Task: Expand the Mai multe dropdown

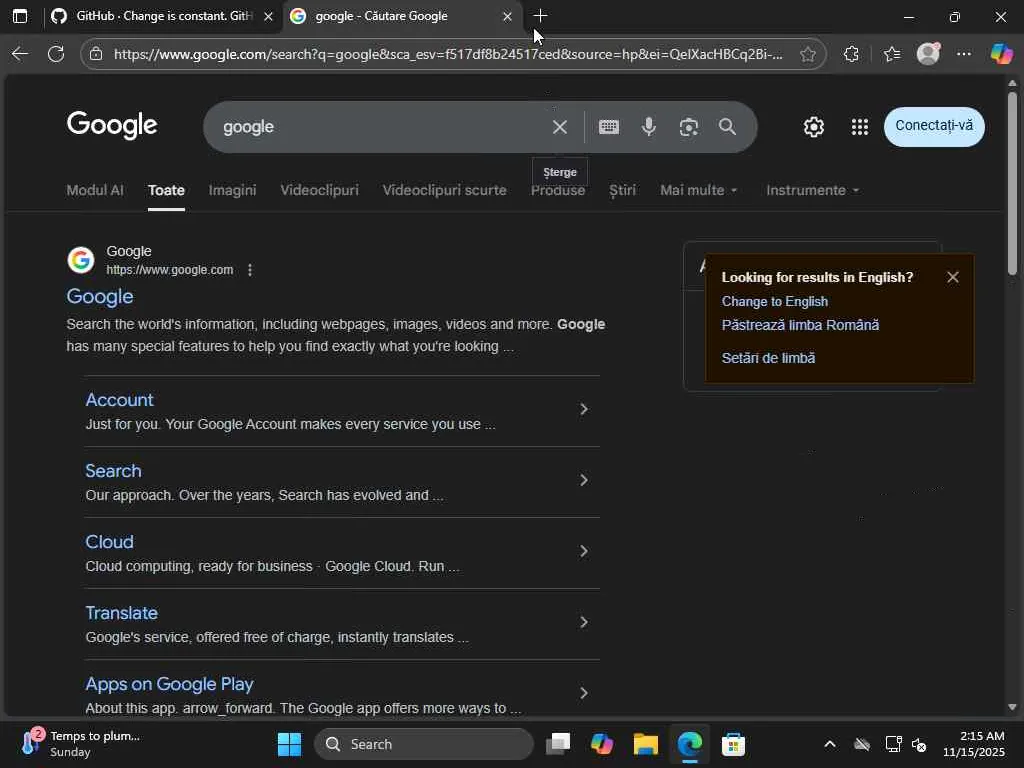Action: (x=699, y=190)
